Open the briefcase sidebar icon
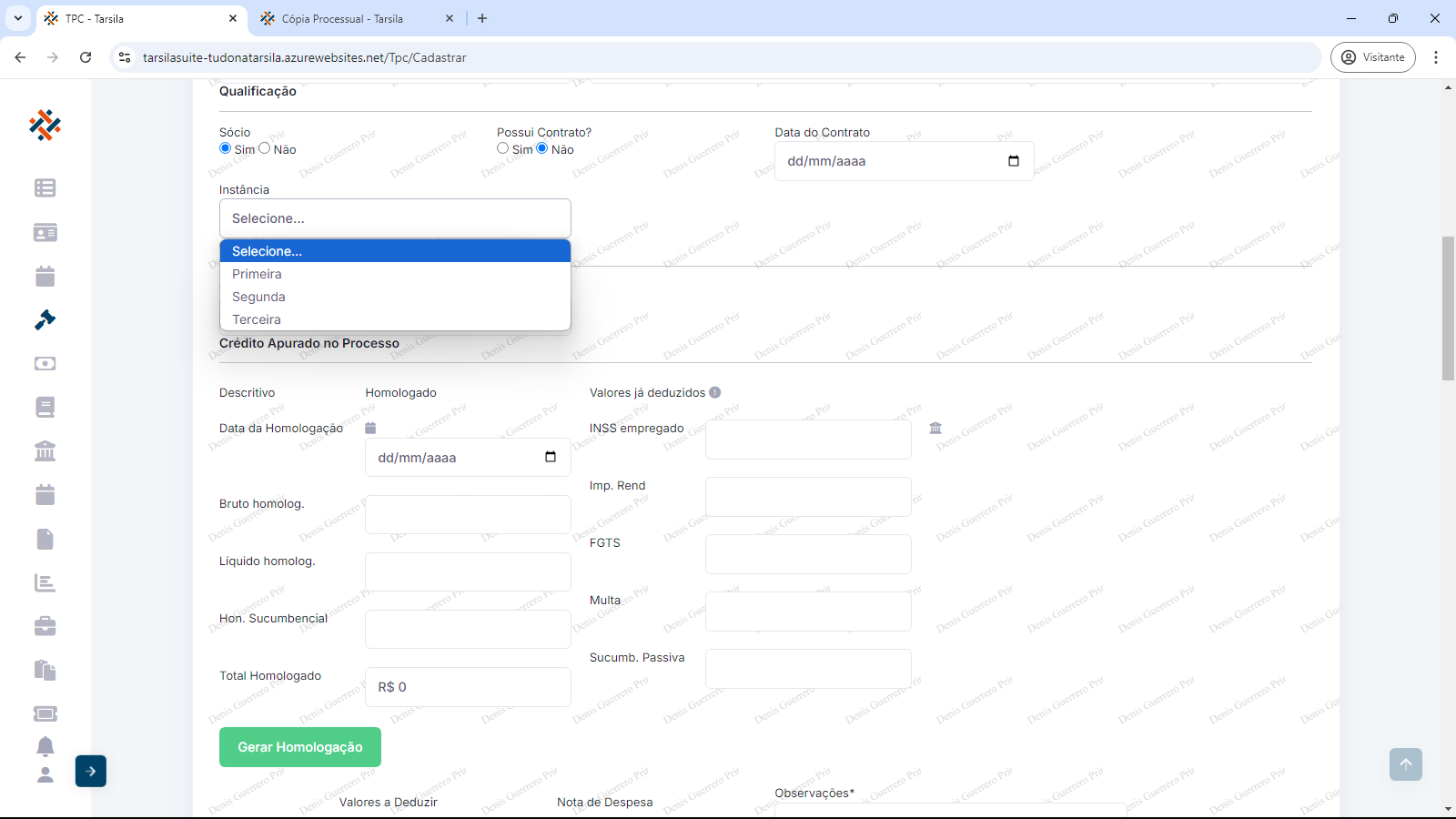Image resolution: width=1456 pixels, height=819 pixels. point(45,626)
